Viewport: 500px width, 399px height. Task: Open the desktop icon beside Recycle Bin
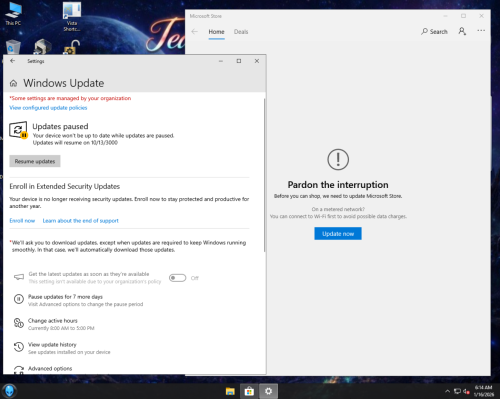click(43, 47)
